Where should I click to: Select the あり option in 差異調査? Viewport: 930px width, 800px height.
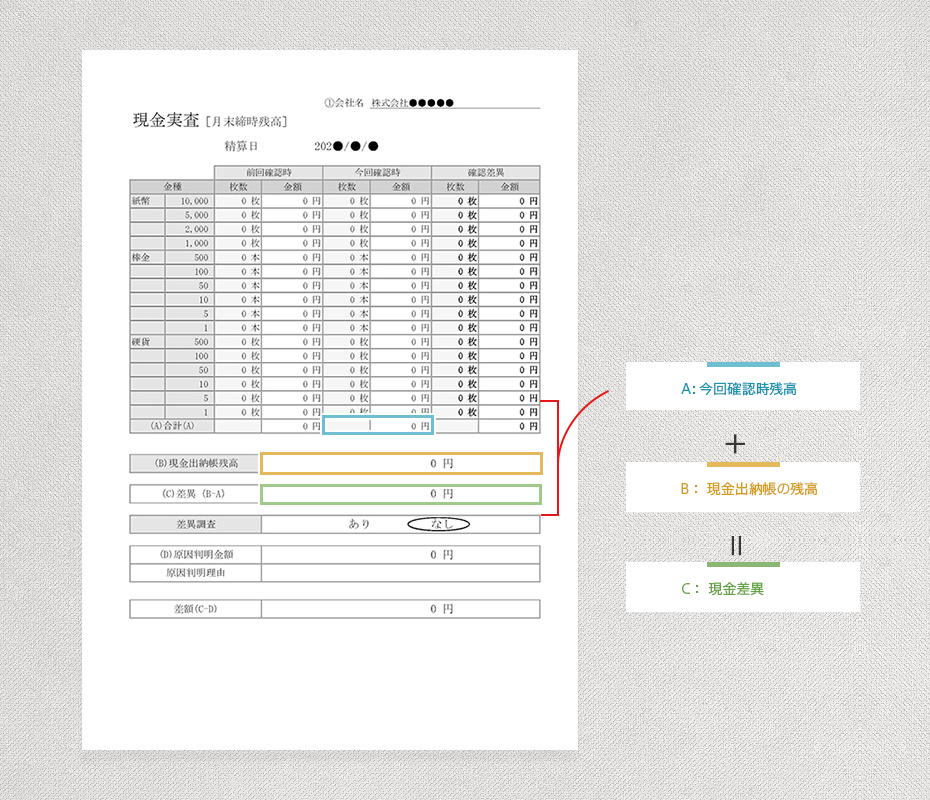pyautogui.click(x=359, y=524)
